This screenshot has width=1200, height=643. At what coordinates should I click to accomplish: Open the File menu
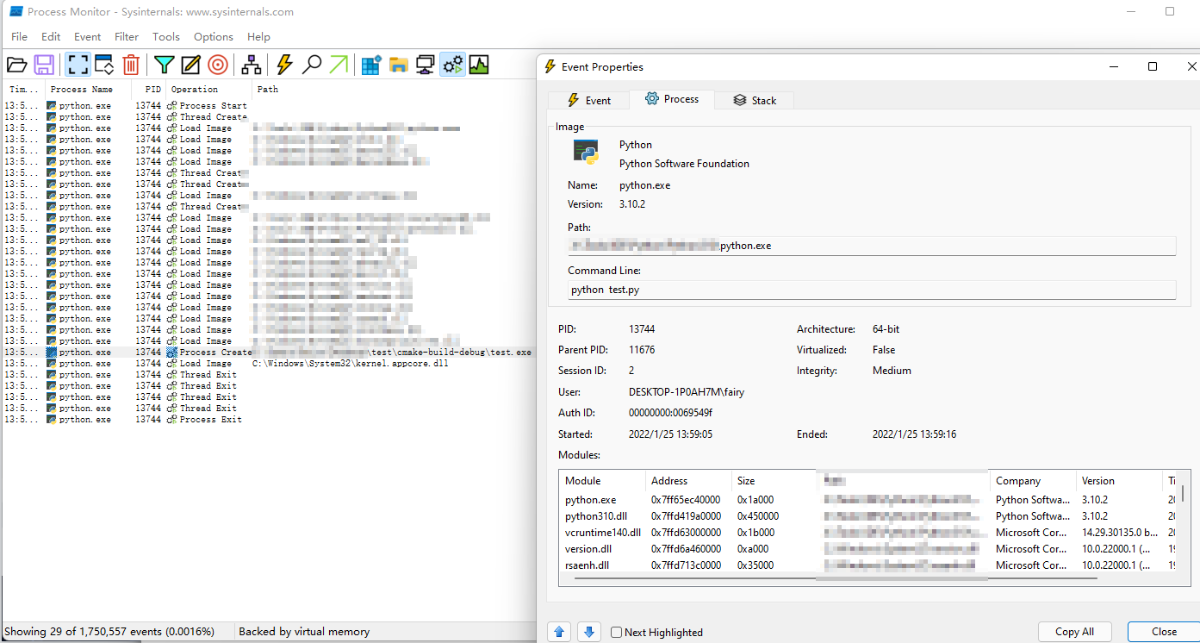[19, 37]
